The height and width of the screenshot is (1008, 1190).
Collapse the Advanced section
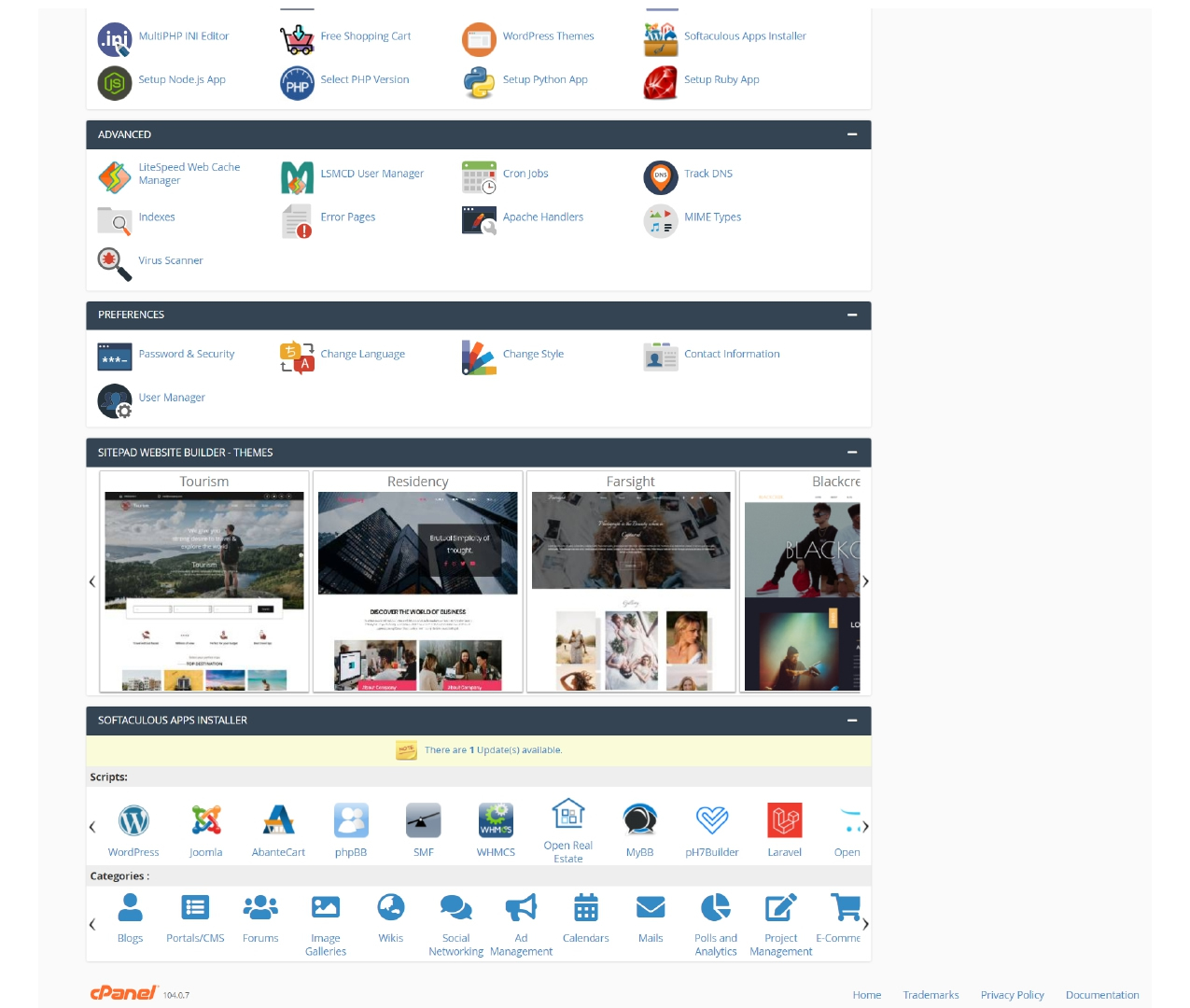(x=851, y=134)
